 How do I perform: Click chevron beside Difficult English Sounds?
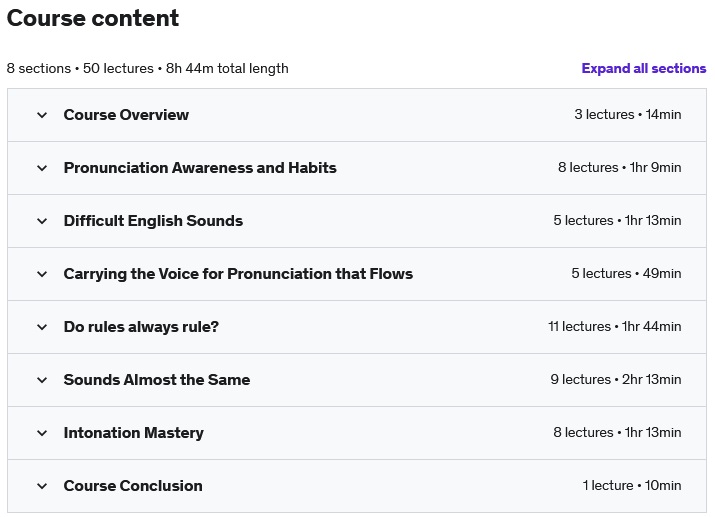(x=42, y=221)
